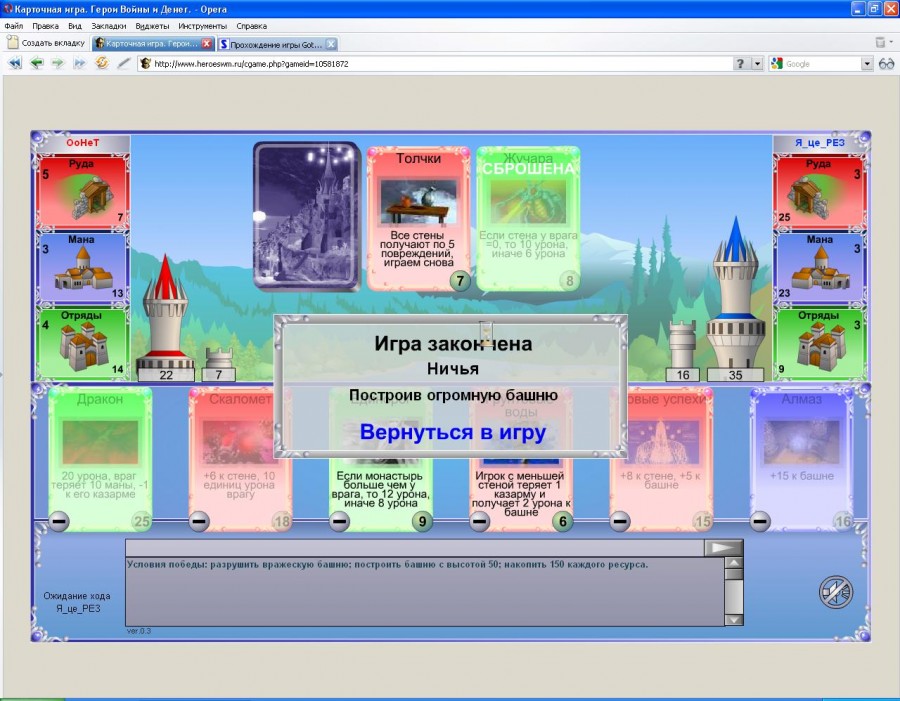
Task: Open the address bar dropdown arrow
Action: pos(758,64)
